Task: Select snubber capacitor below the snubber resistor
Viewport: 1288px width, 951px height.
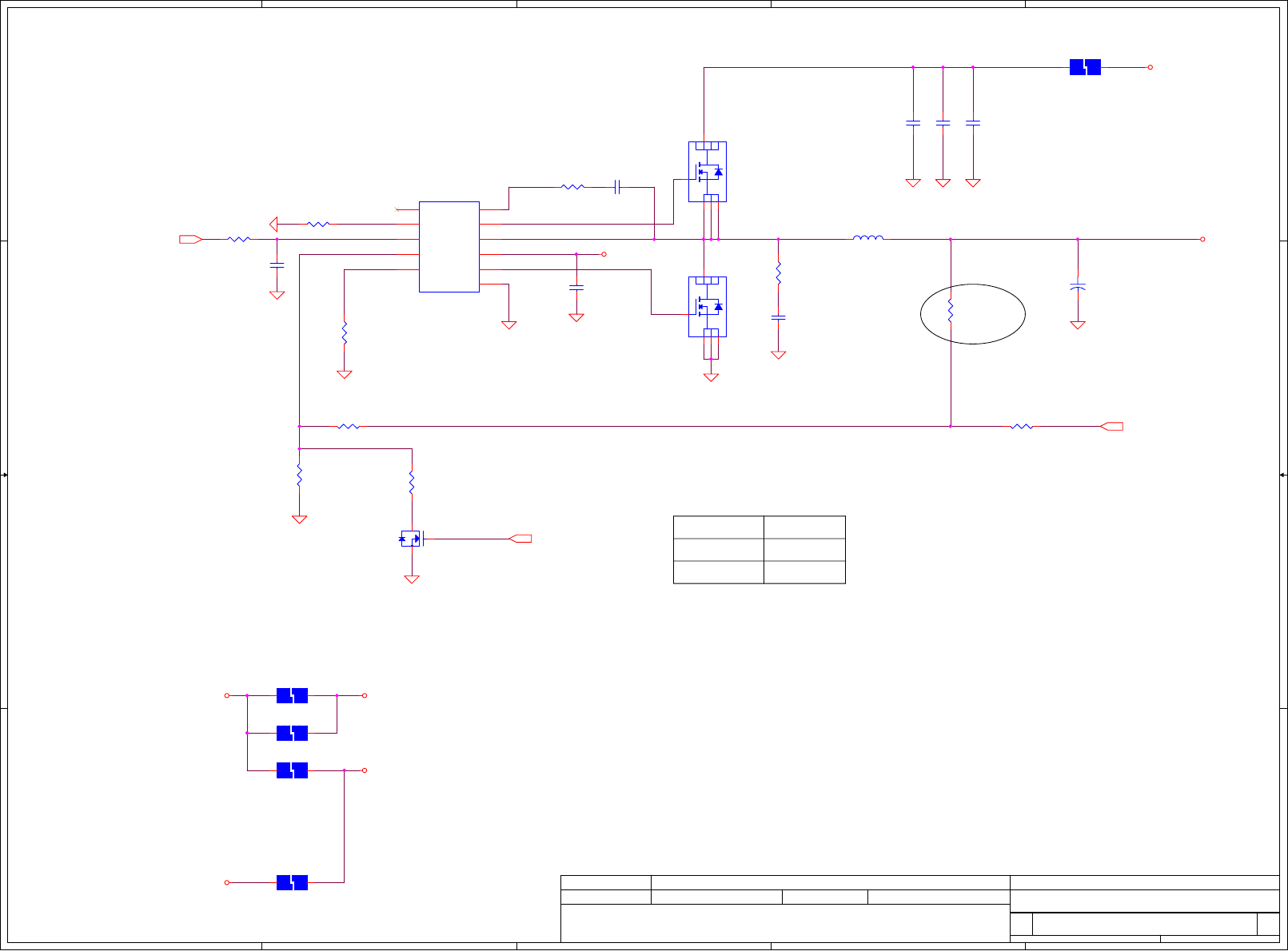Action: [x=778, y=317]
